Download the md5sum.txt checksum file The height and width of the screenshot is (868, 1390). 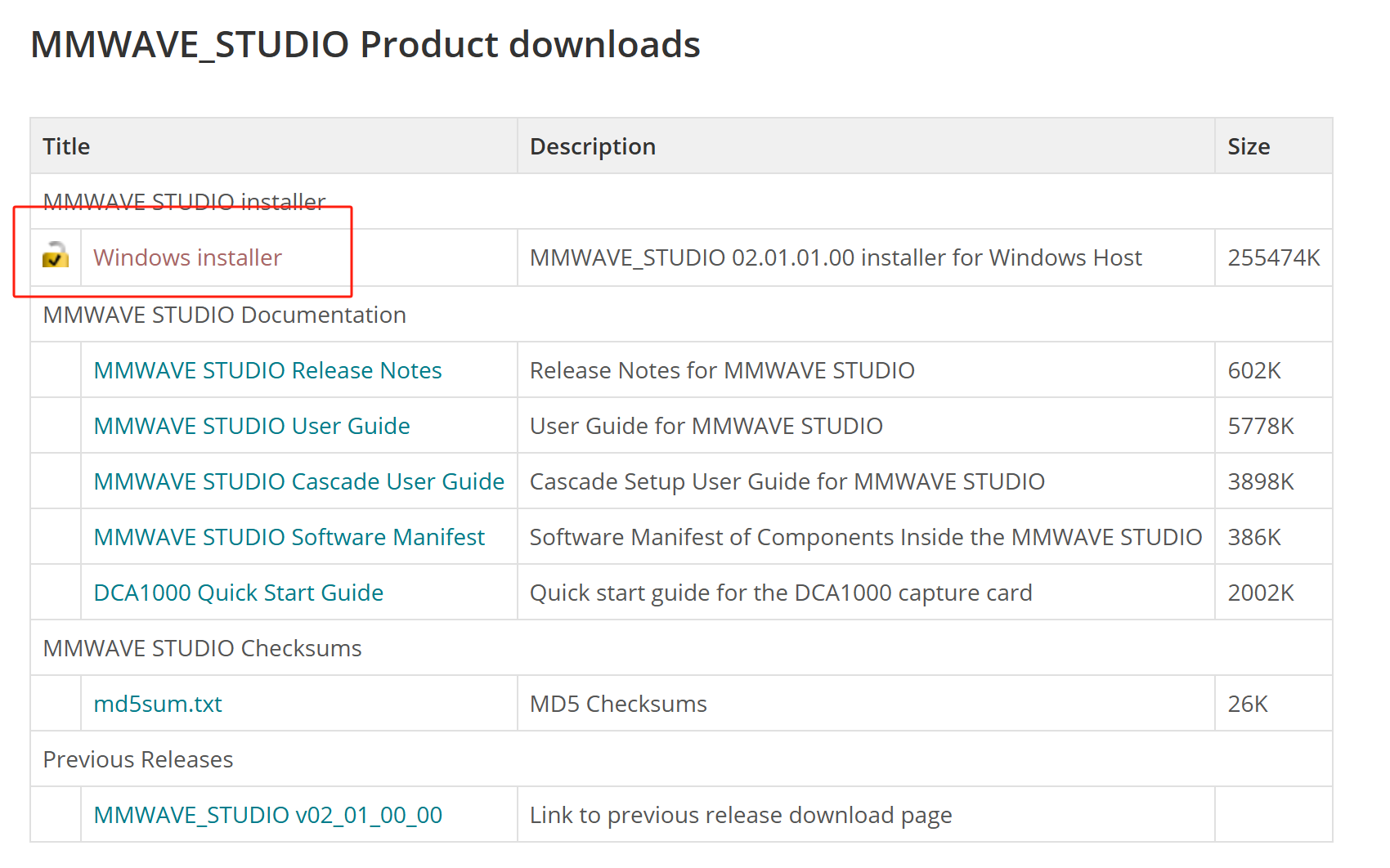(x=157, y=704)
